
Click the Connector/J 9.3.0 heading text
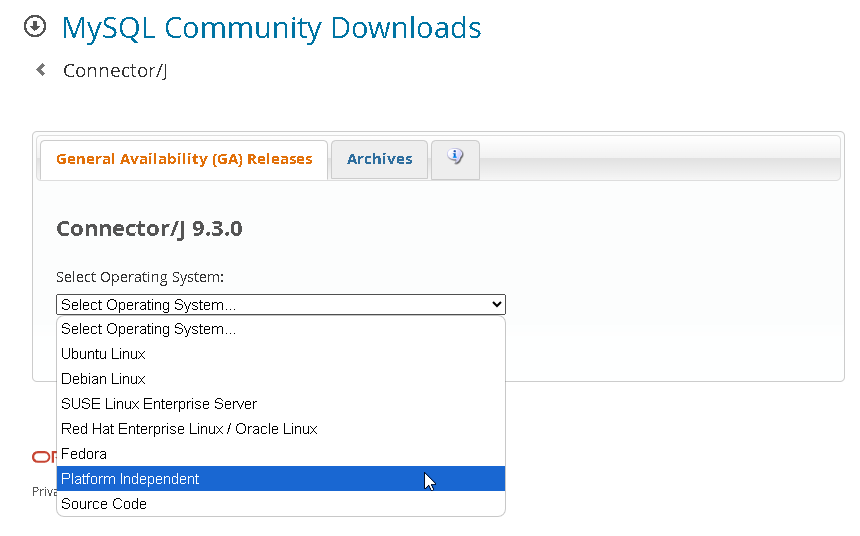coord(149,229)
